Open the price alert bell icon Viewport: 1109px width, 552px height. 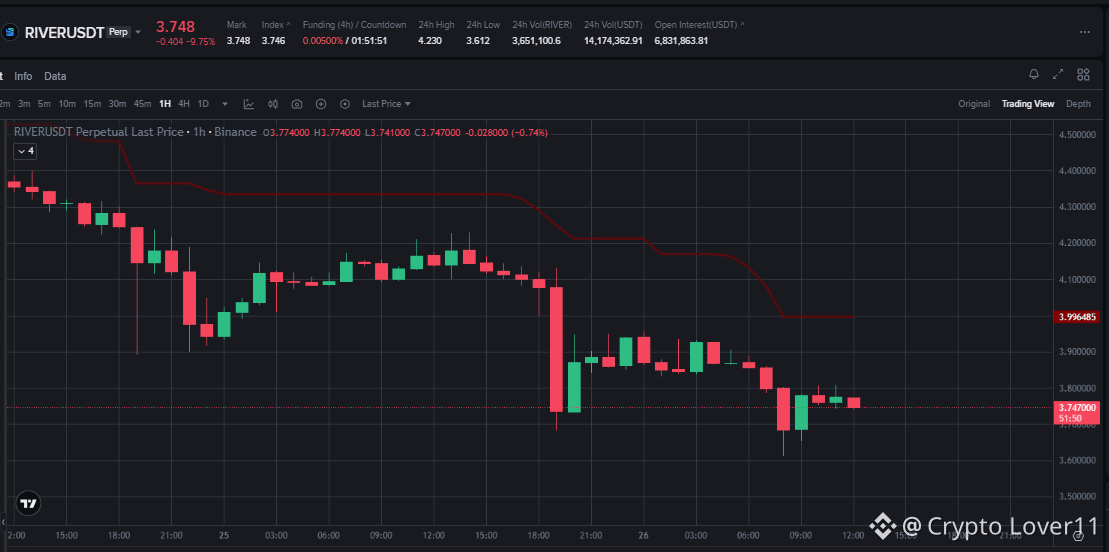point(1034,74)
